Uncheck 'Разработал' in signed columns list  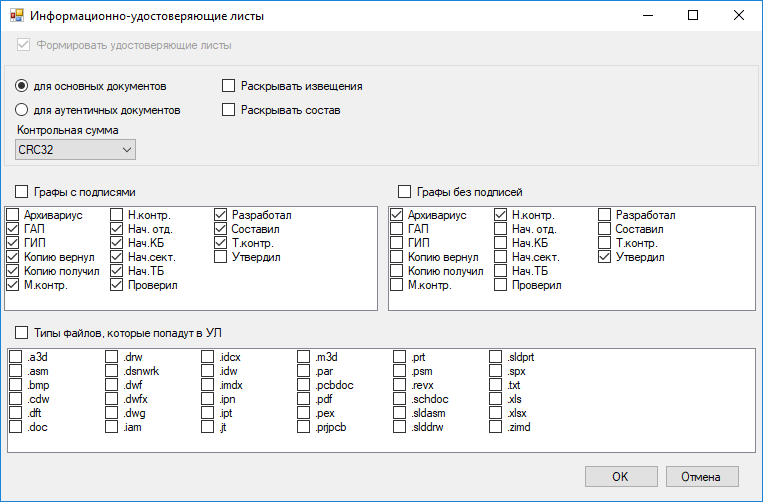(x=221, y=215)
